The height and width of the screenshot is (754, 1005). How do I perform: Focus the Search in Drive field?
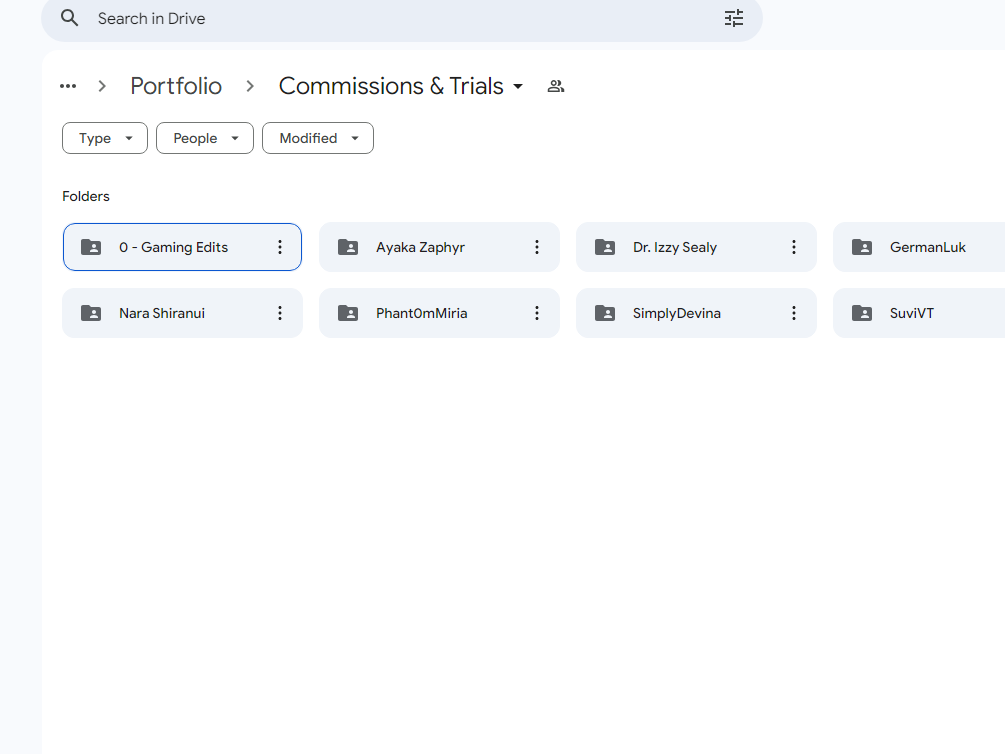402,19
